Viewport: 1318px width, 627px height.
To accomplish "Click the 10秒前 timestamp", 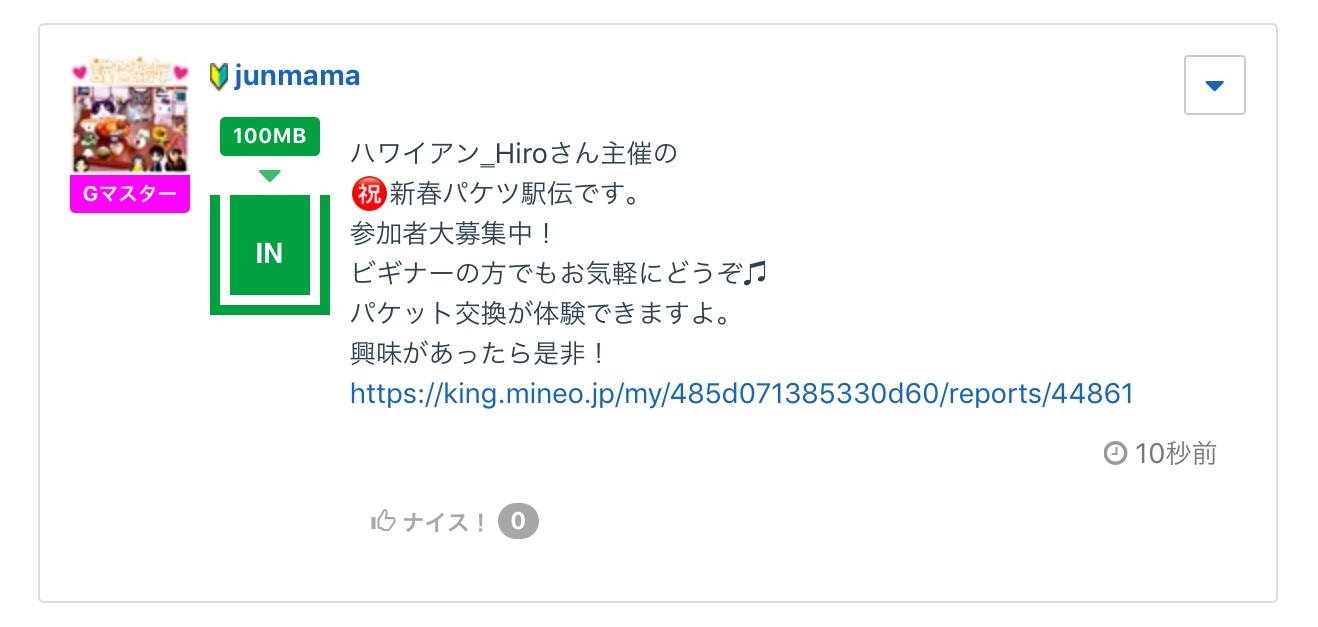I will [x=1176, y=454].
